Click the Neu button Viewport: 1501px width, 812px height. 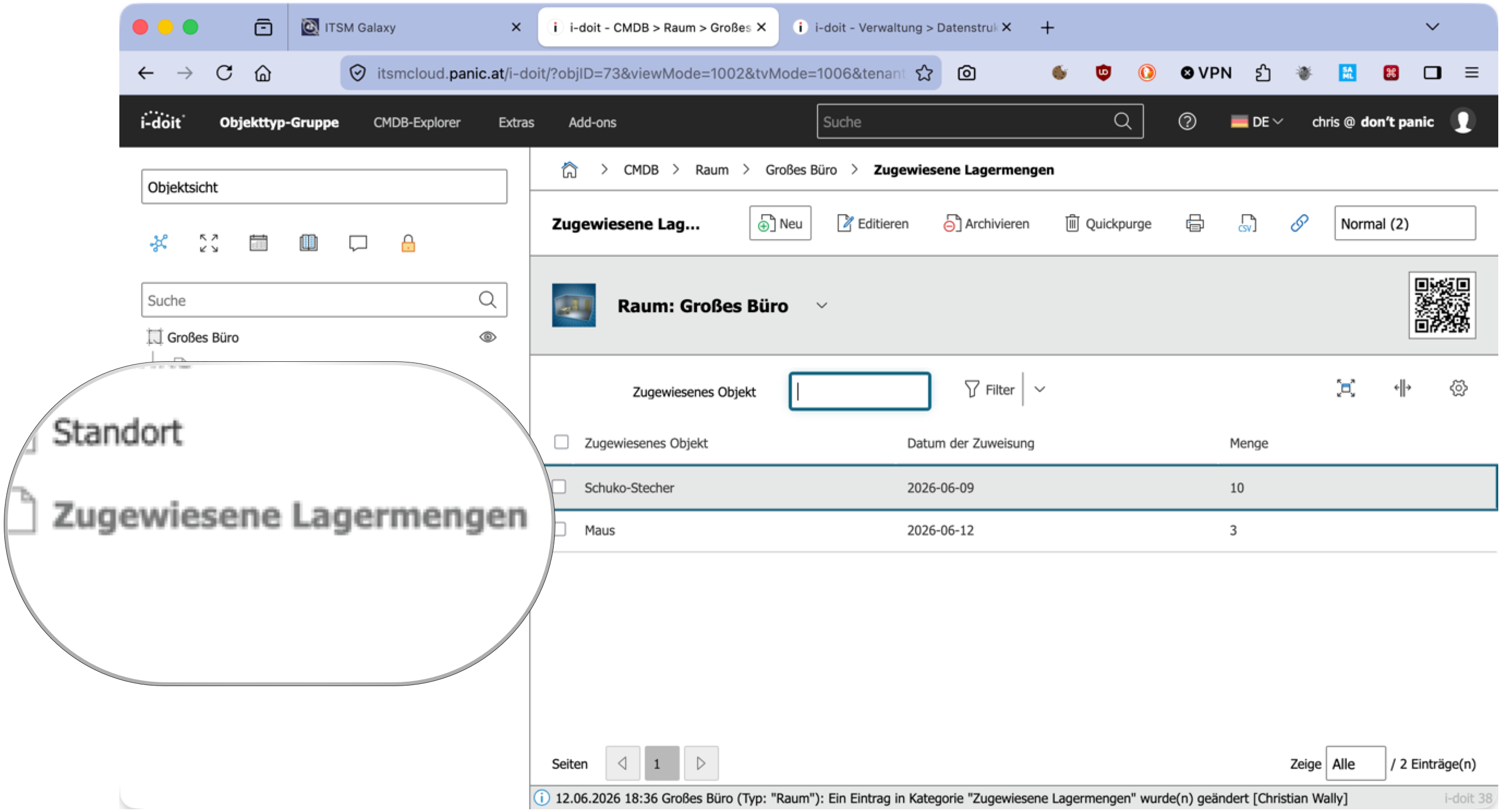pyautogui.click(x=779, y=223)
